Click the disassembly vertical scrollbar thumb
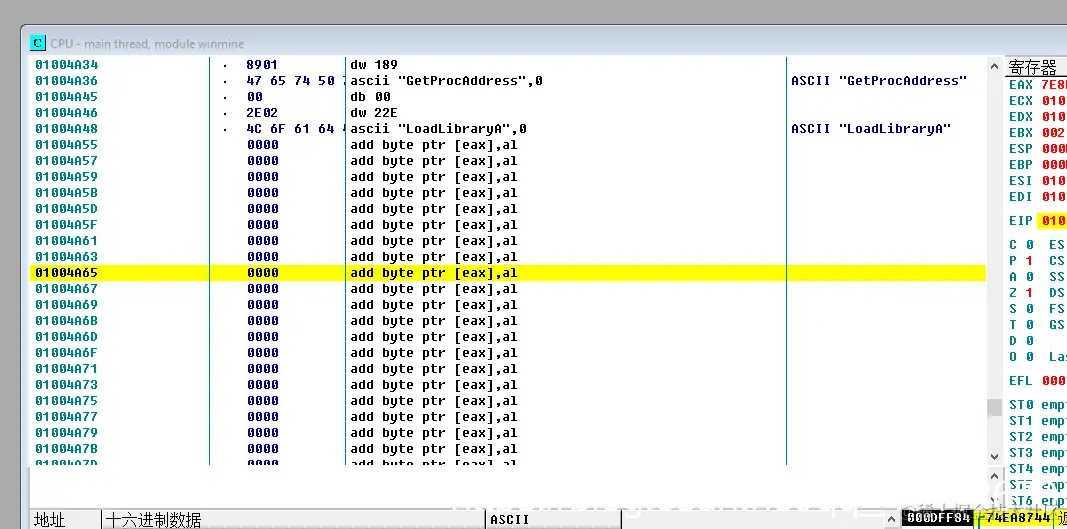1067x529 pixels. click(994, 407)
